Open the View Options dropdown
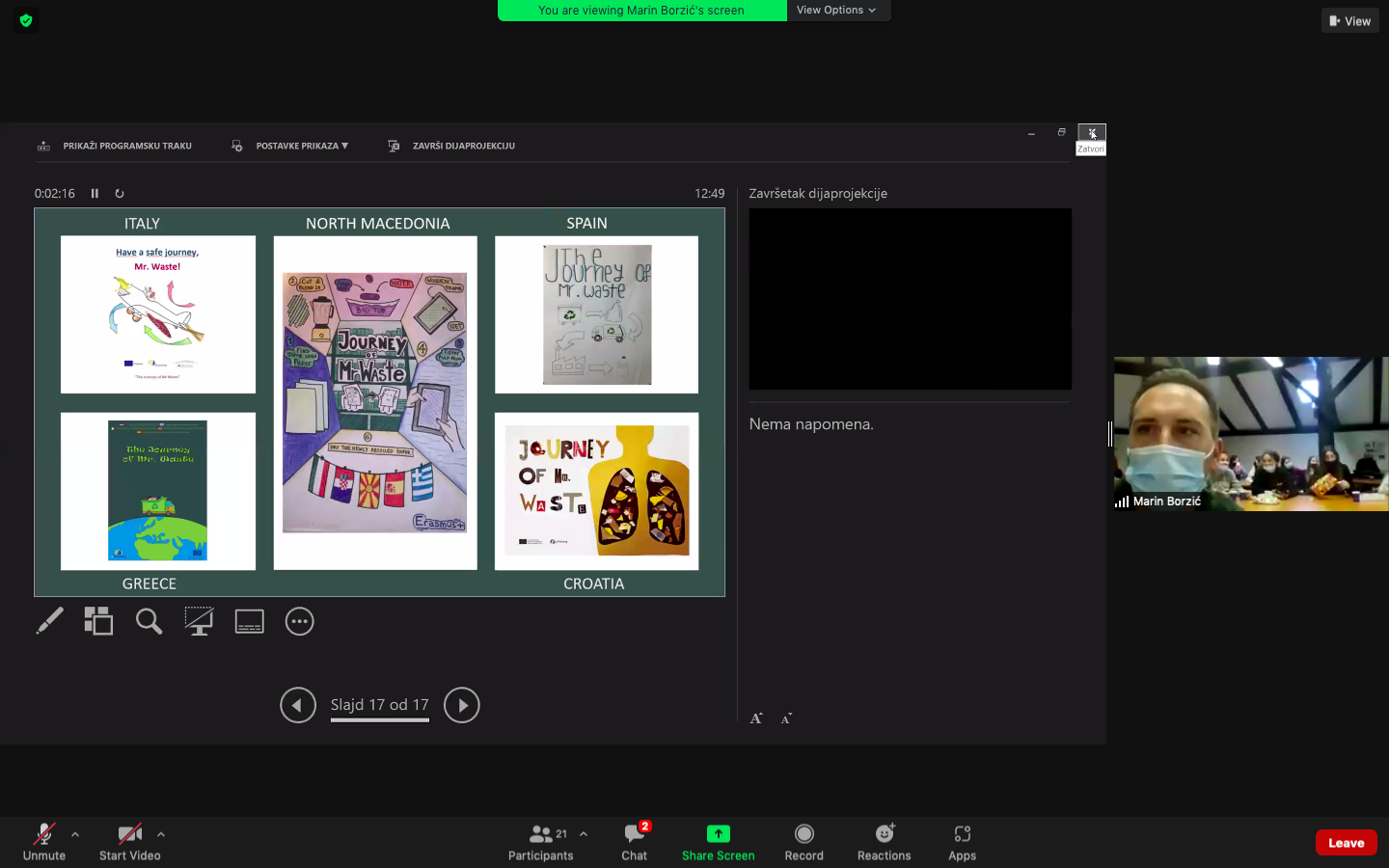This screenshot has width=1389, height=868. [x=836, y=10]
